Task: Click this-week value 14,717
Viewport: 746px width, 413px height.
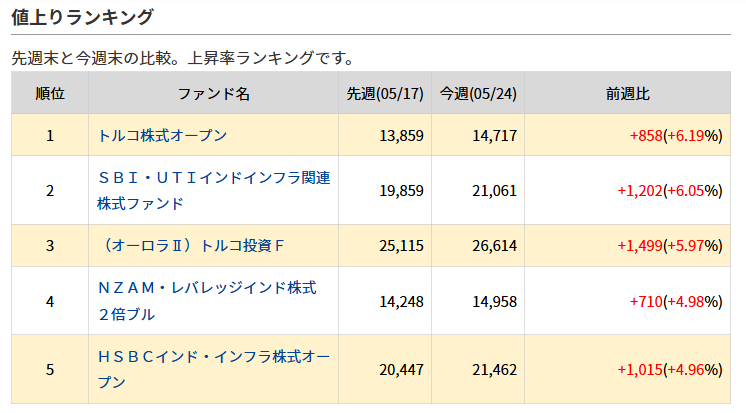Action: [495, 136]
